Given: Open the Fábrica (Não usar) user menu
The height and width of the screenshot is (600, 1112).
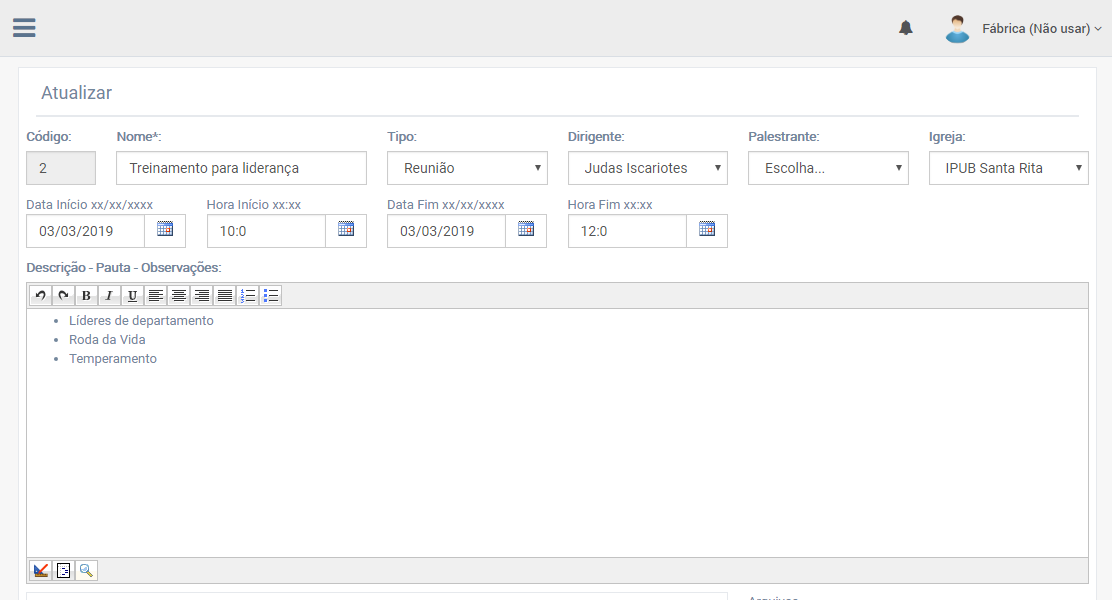Looking at the screenshot, I should (x=1040, y=29).
